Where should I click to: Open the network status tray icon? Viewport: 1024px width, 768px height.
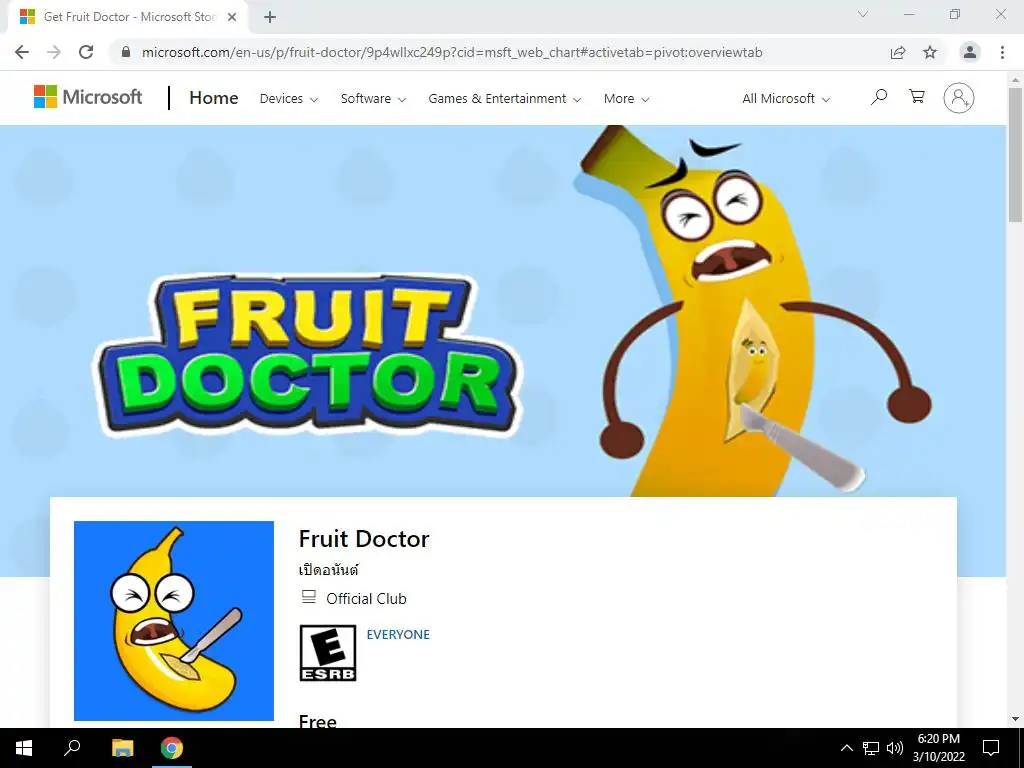pyautogui.click(x=871, y=748)
